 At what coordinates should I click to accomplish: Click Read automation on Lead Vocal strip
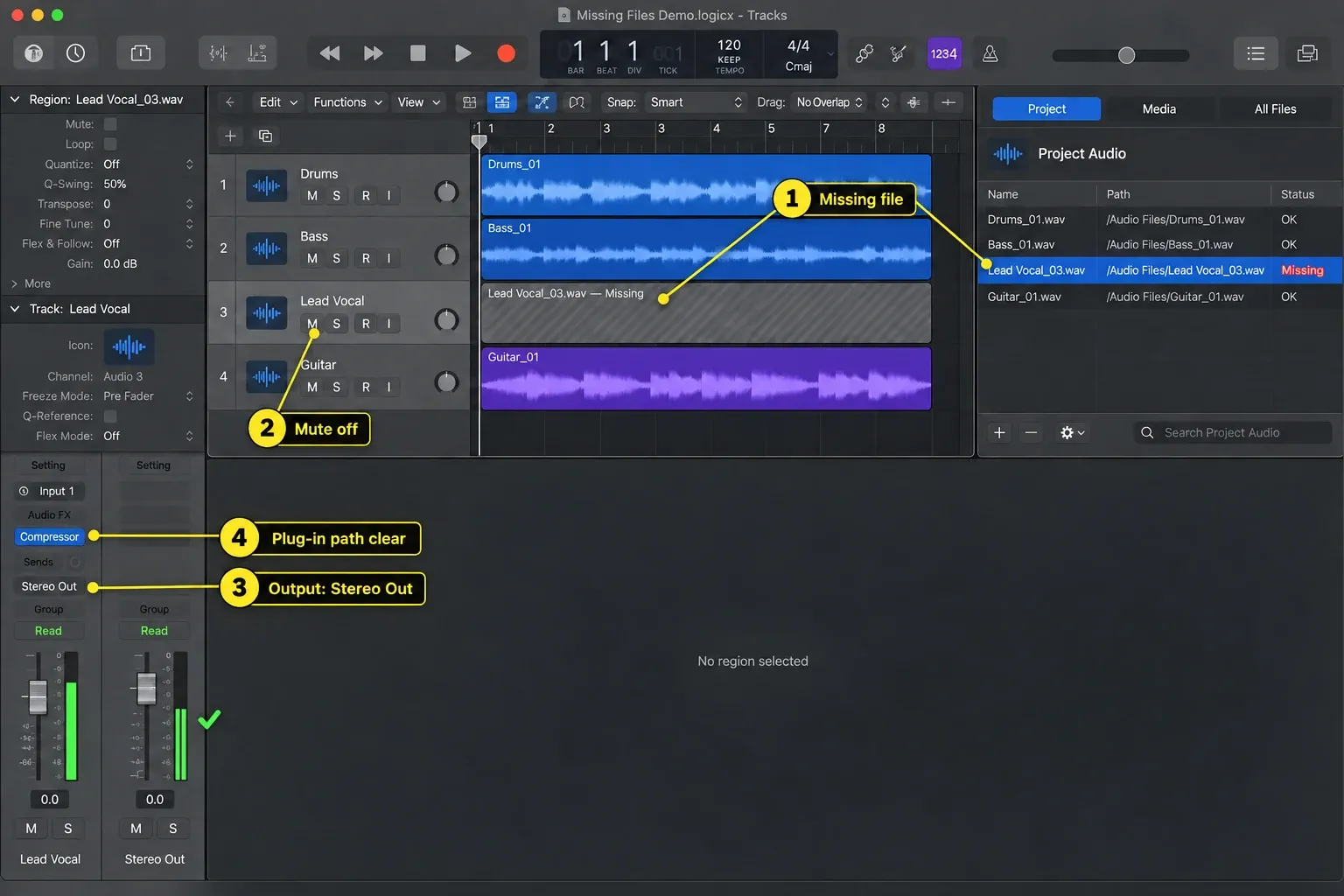point(48,631)
